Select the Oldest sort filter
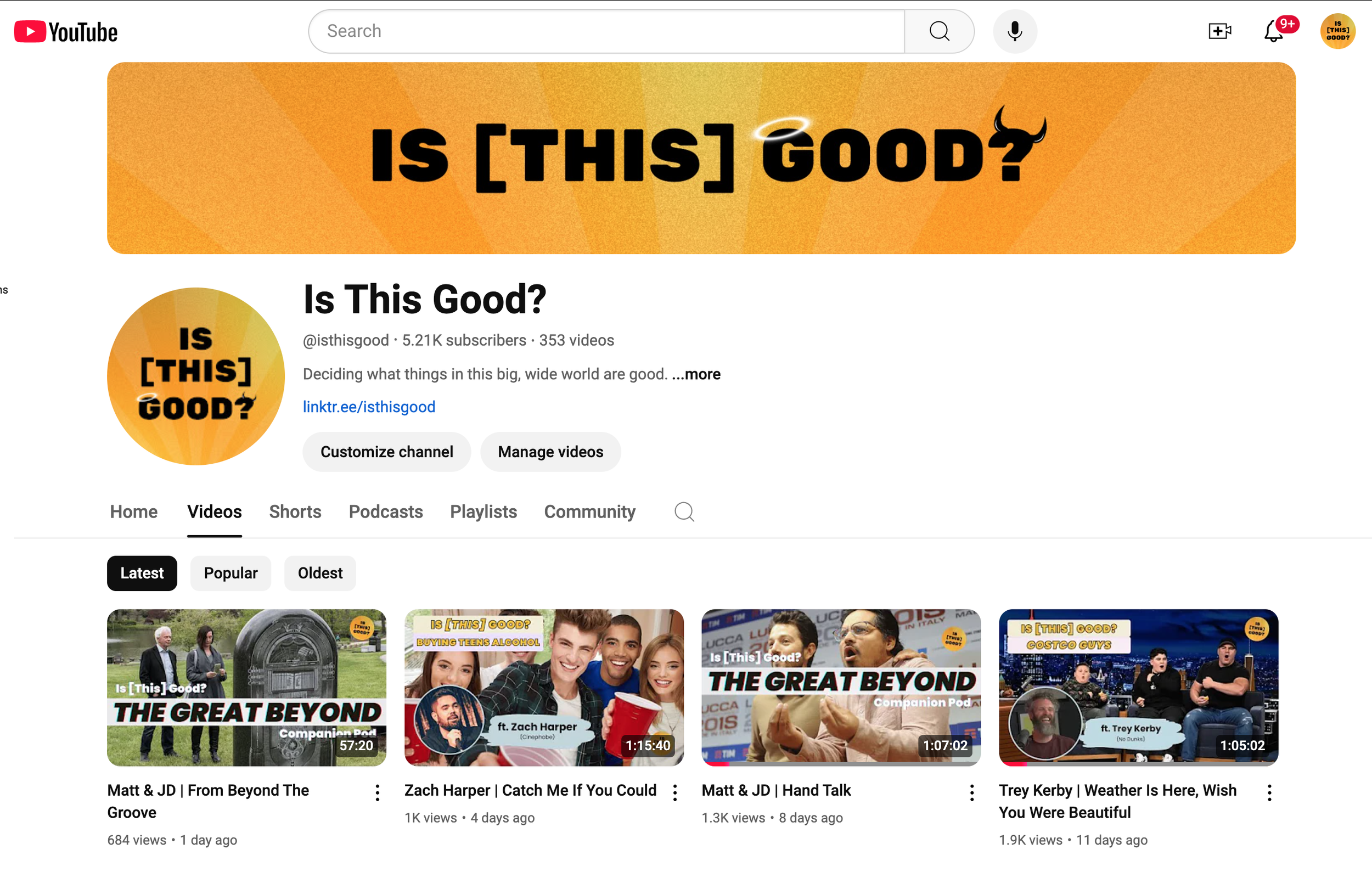This screenshot has width=1372, height=872. (319, 573)
